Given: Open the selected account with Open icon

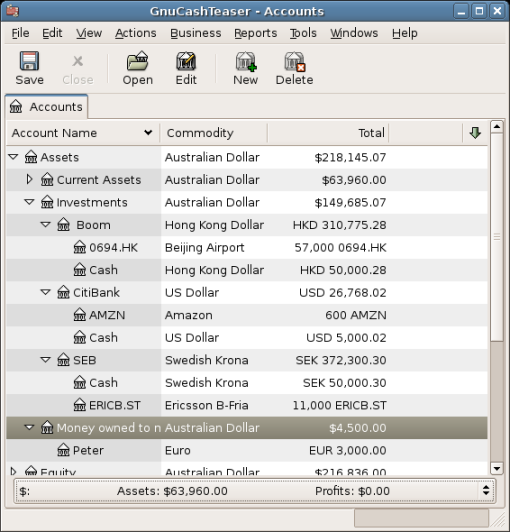Looking at the screenshot, I should click(137, 61).
